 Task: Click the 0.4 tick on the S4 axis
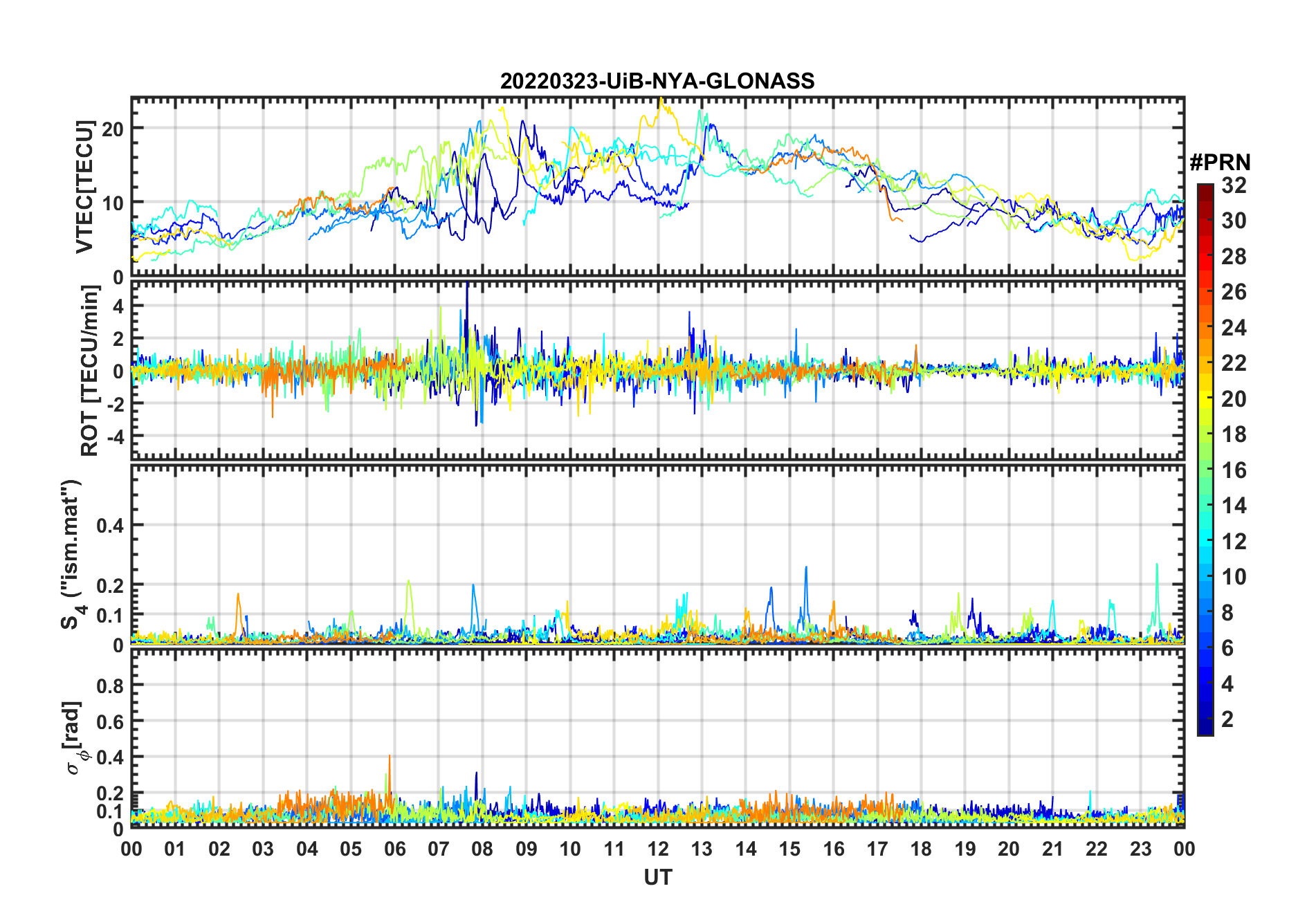pyautogui.click(x=110, y=526)
